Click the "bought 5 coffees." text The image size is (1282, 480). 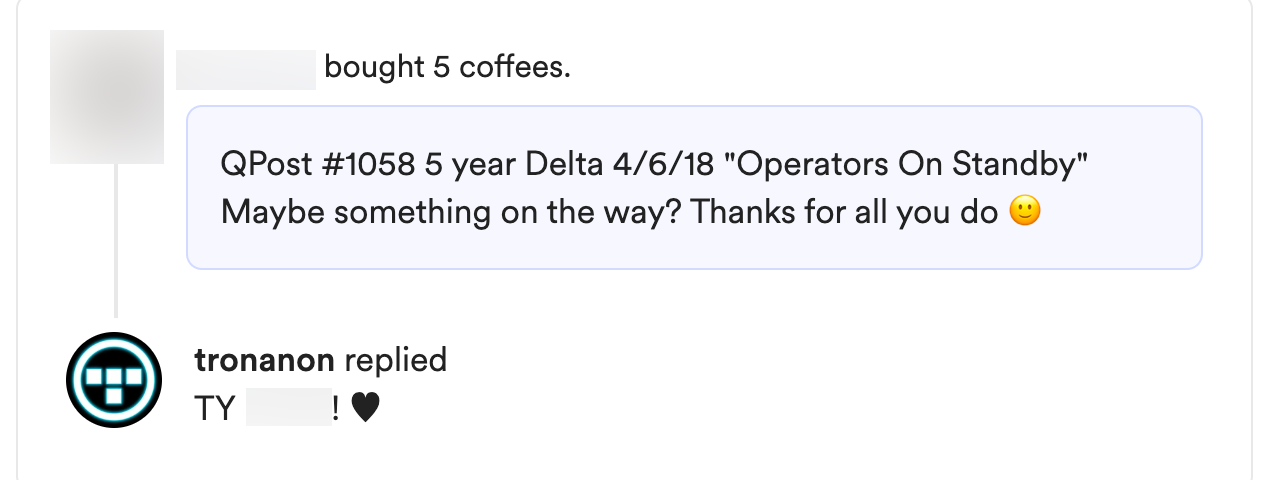[x=447, y=69]
